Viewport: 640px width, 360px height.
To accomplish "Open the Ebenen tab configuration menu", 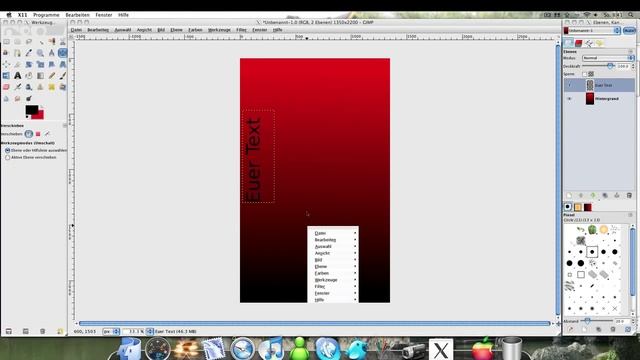I will (631, 51).
